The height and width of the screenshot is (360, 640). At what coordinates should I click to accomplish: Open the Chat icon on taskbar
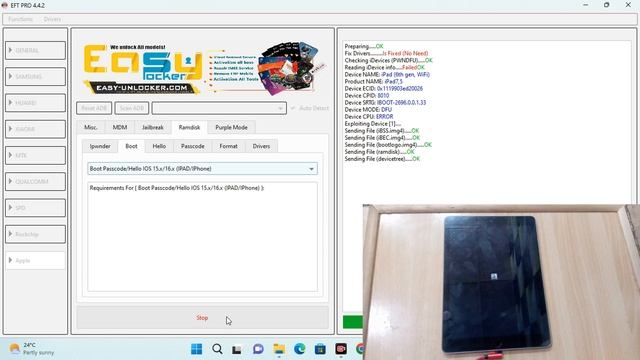tap(258, 349)
